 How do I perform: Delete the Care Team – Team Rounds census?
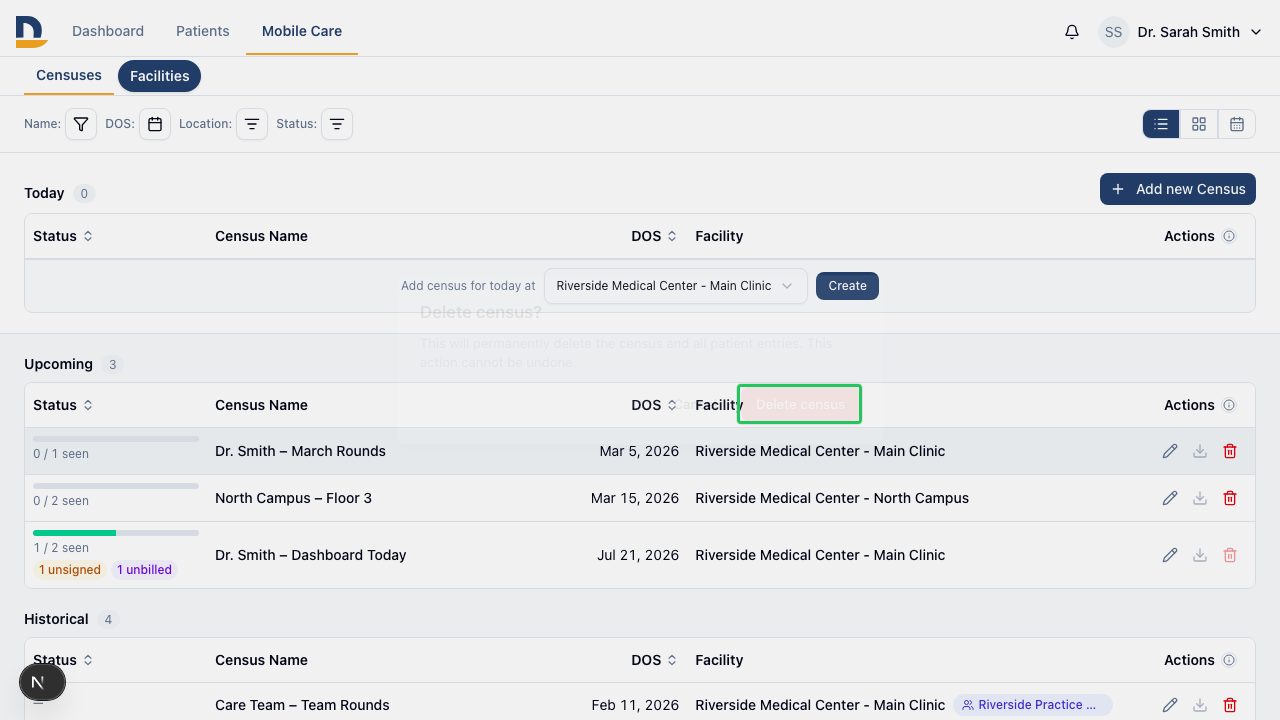pos(1230,705)
